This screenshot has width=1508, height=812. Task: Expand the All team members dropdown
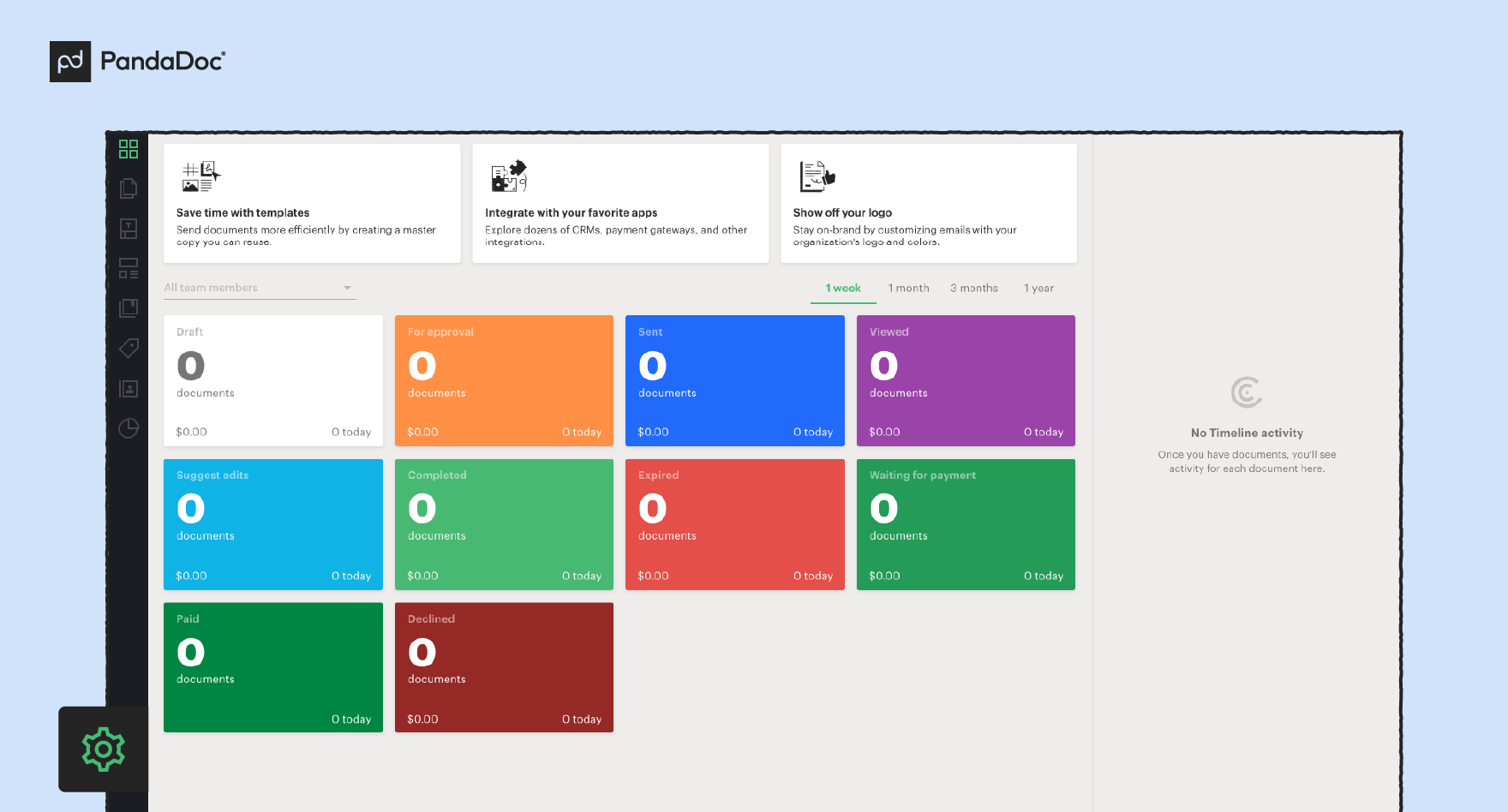(260, 288)
